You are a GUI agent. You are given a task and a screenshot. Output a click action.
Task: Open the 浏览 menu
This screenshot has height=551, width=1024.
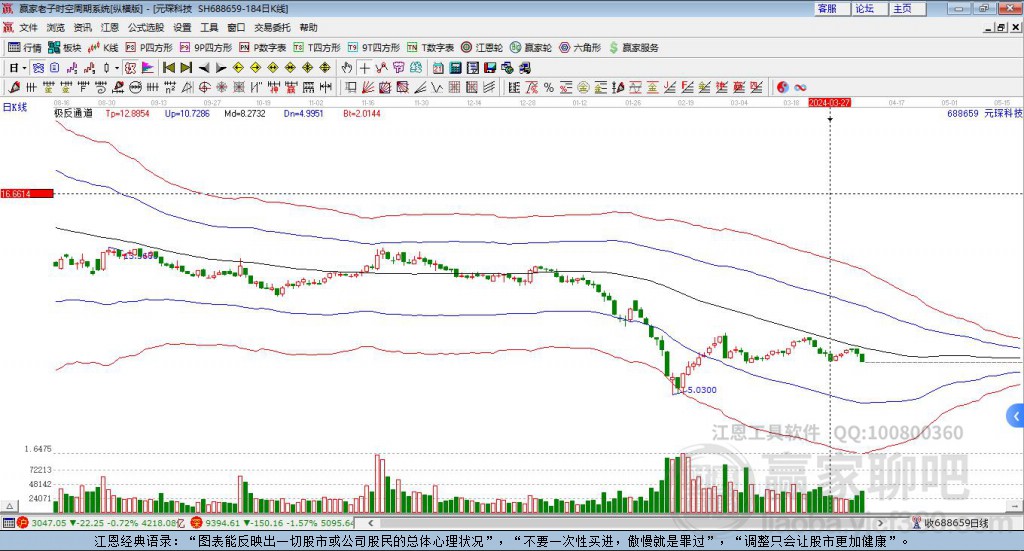click(x=56, y=27)
